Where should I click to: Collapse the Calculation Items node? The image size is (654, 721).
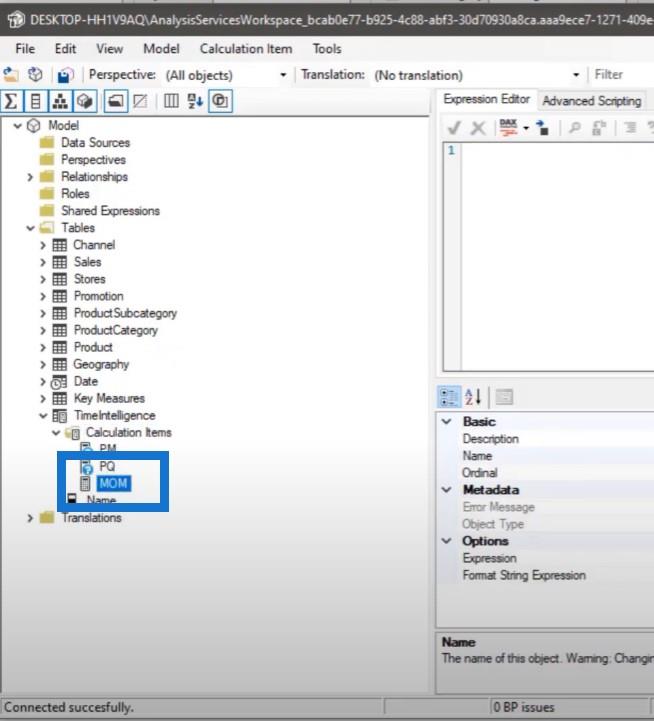(56, 433)
